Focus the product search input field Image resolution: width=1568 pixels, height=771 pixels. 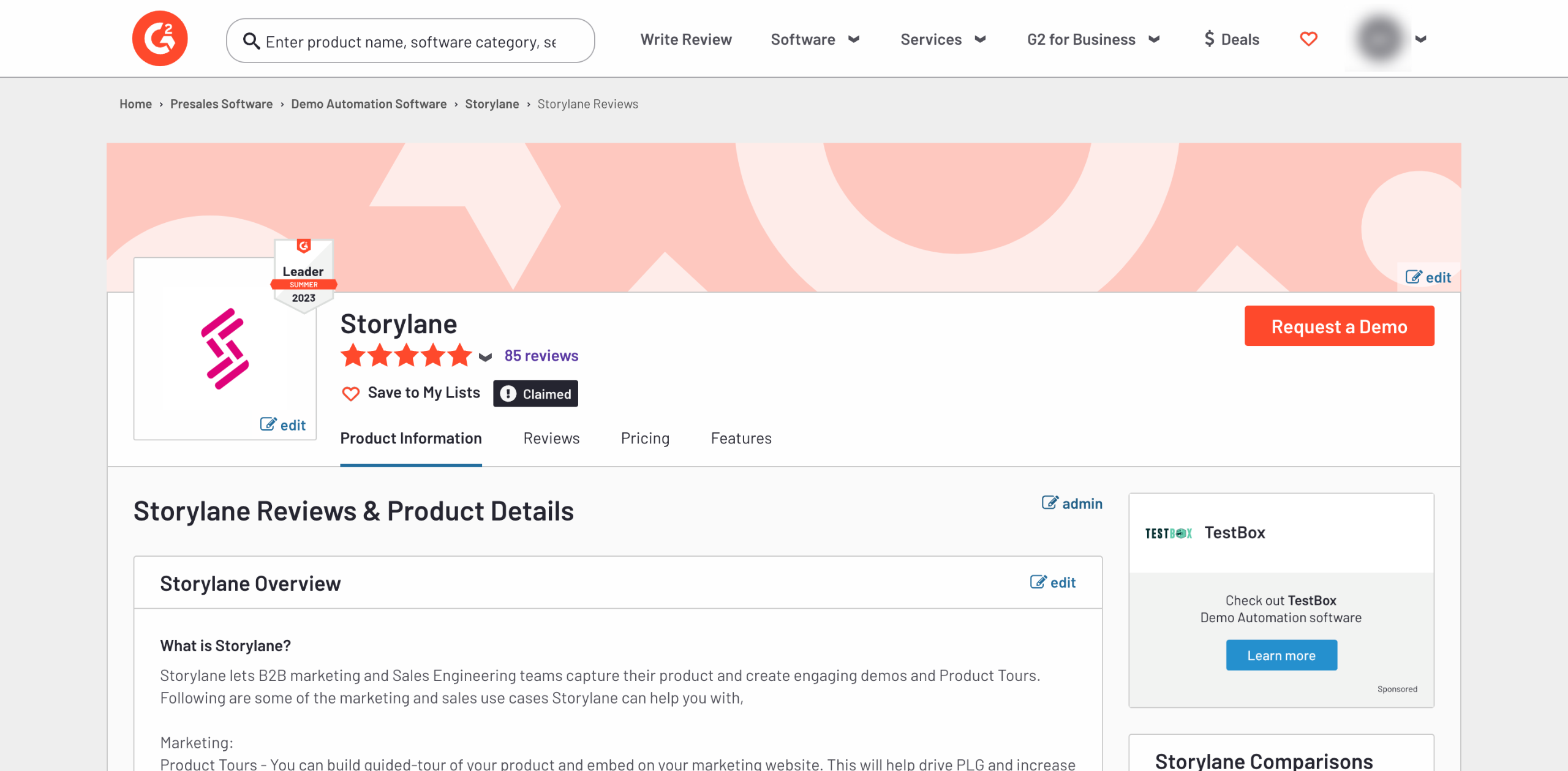point(410,42)
